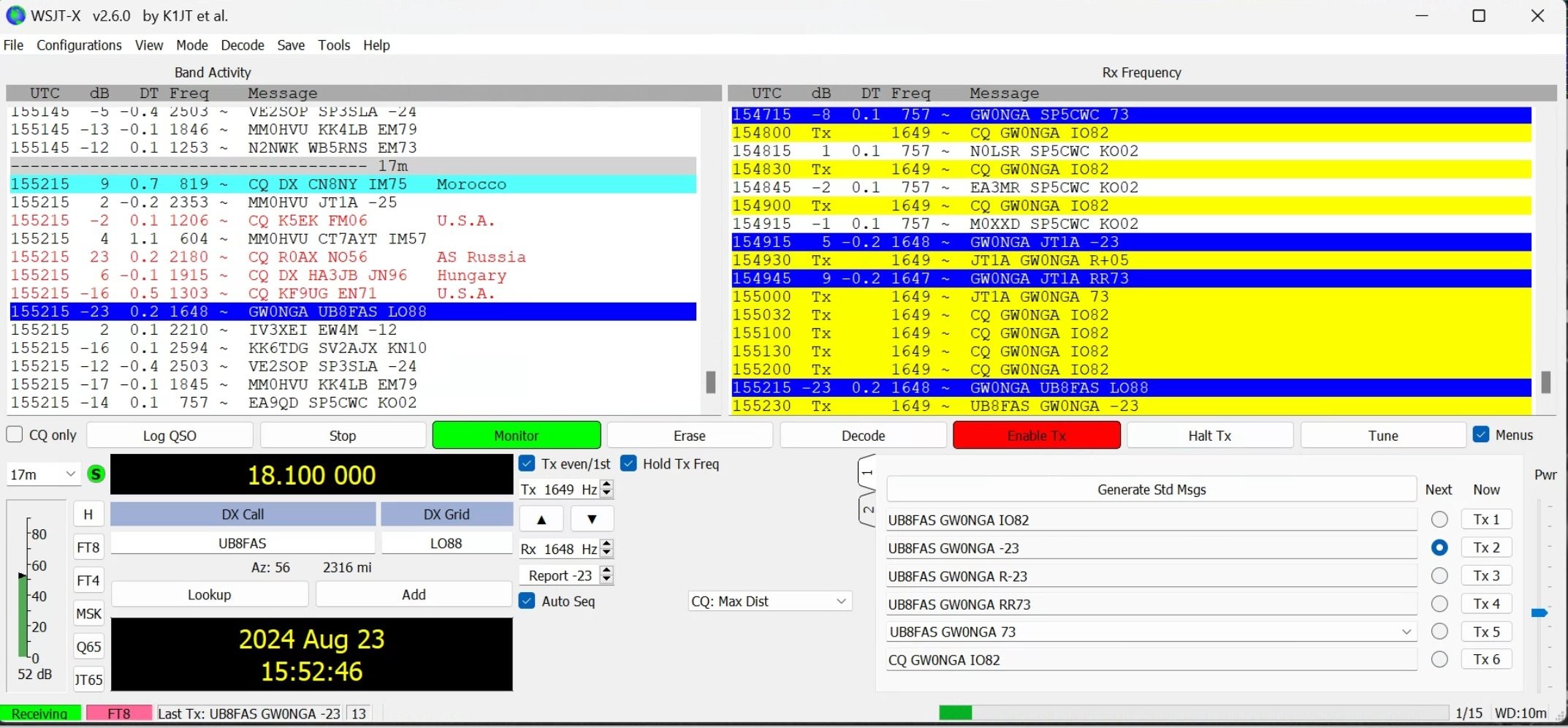1568x728 pixels.
Task: Select Next radio for Tx 5 message
Action: tap(1439, 631)
